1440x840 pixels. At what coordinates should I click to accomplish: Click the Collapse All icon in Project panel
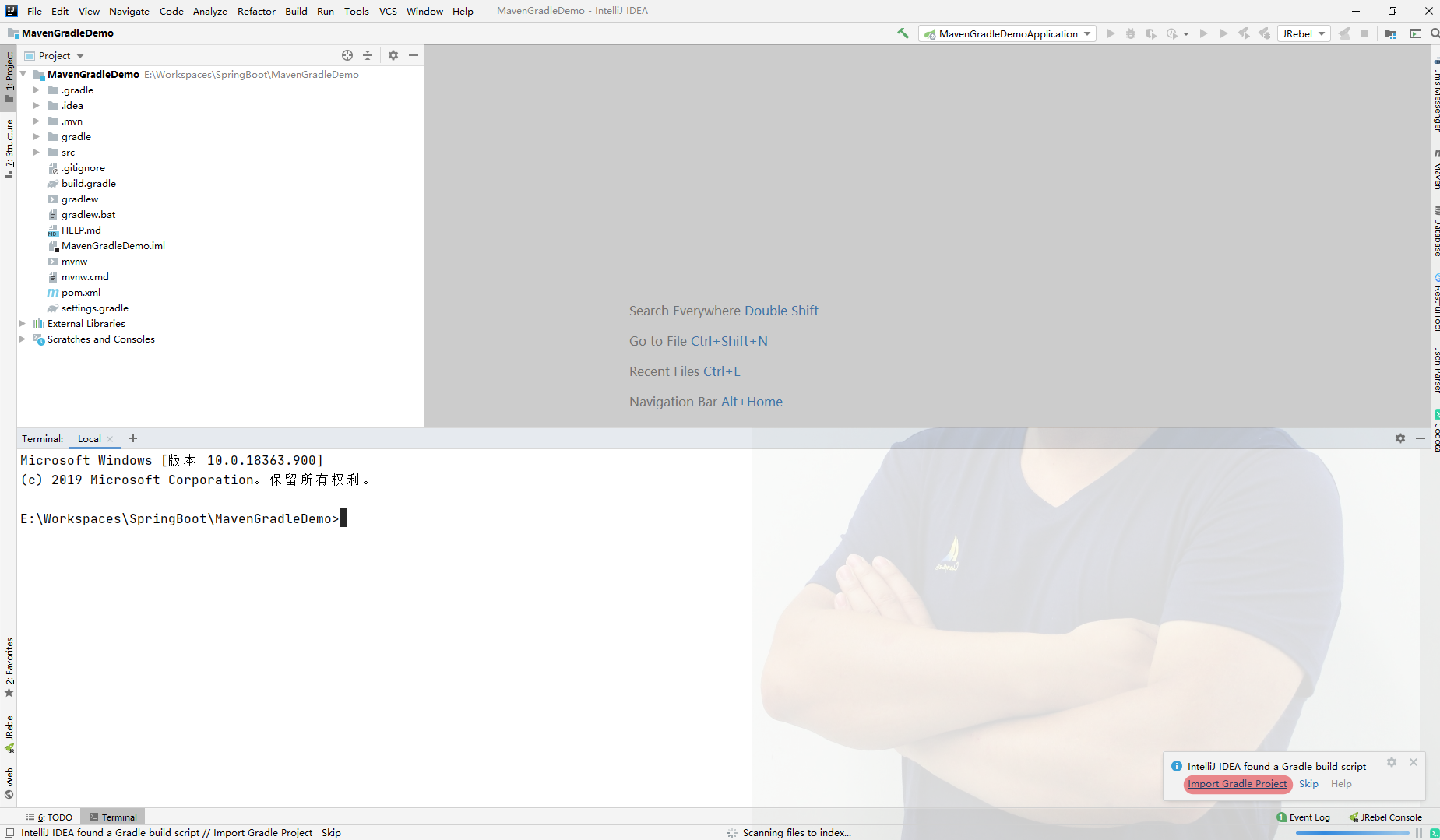(x=368, y=55)
